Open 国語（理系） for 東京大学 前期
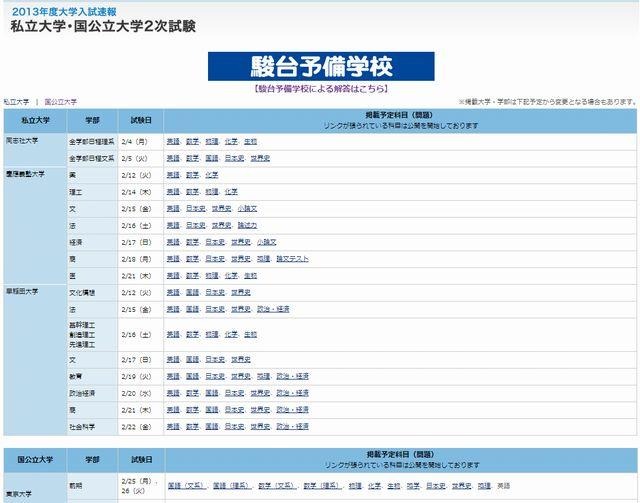Viewport: 640px width, 503px height. point(232,485)
